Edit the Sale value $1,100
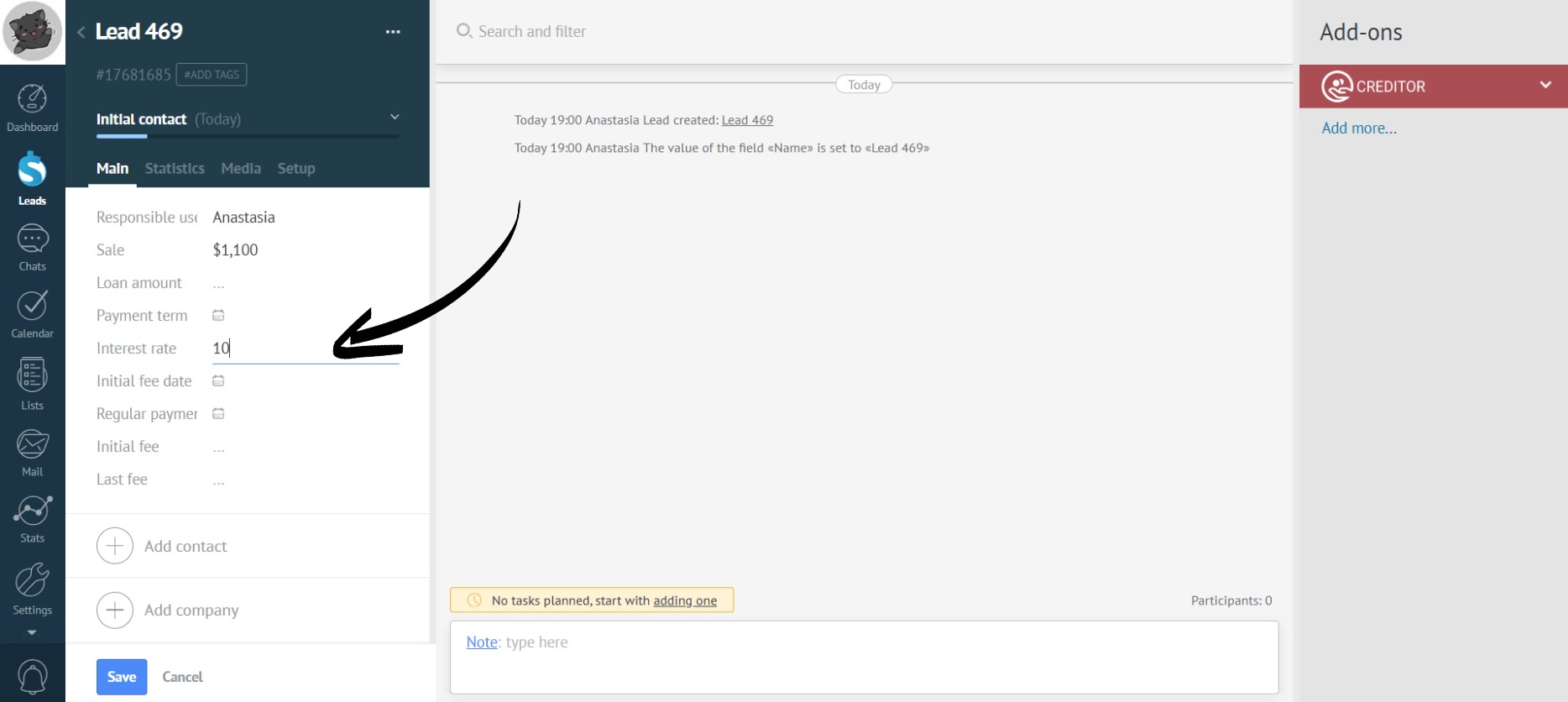The height and width of the screenshot is (702, 1568). click(235, 250)
